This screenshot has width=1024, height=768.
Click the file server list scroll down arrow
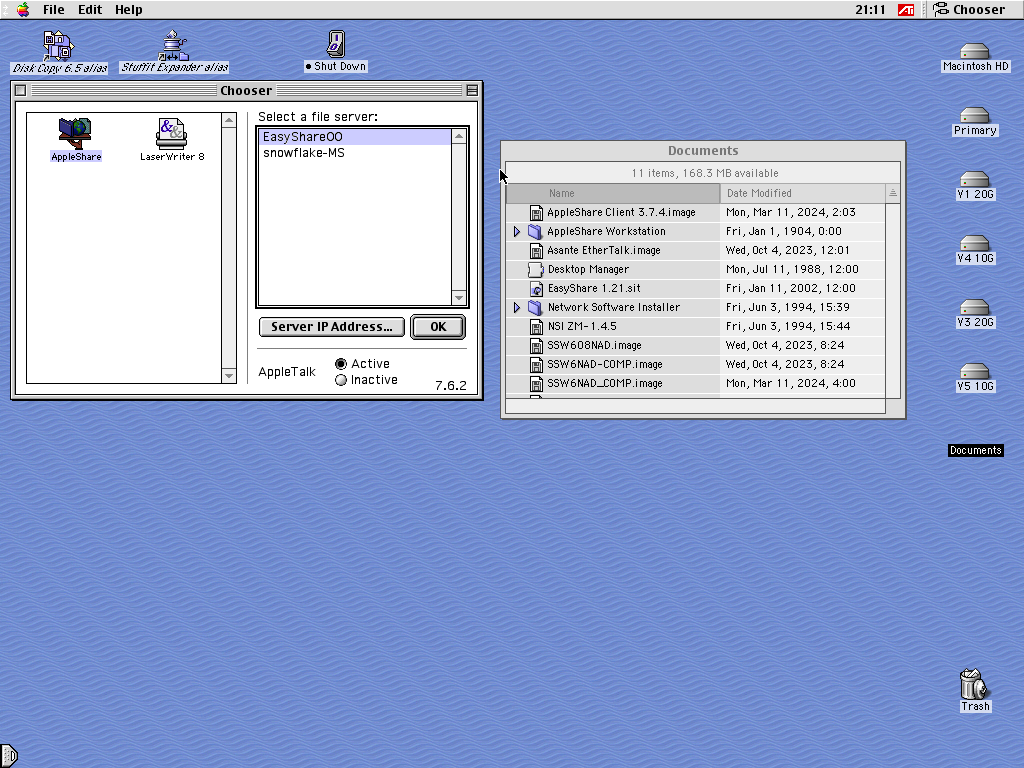458,298
